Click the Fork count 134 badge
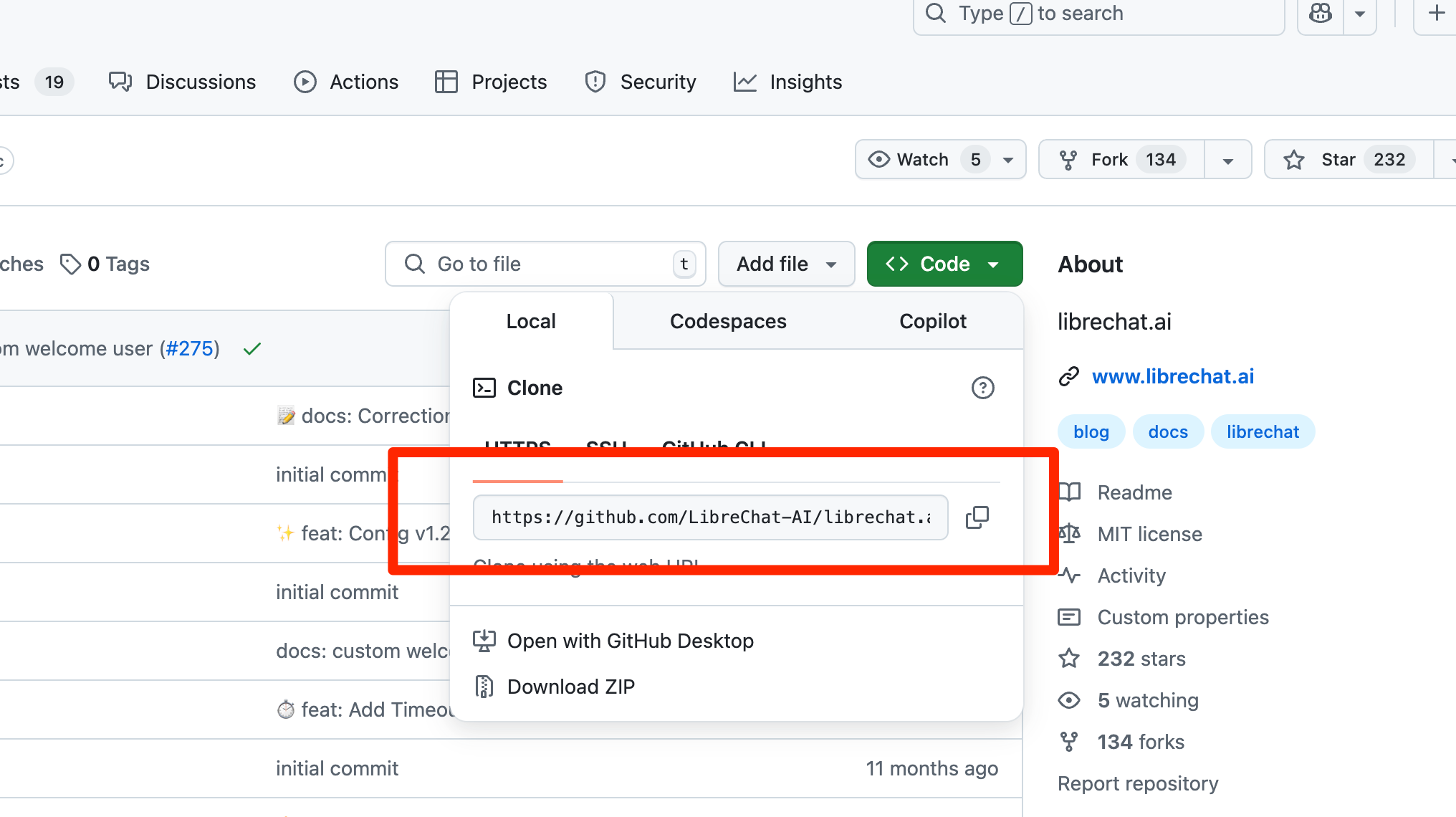The width and height of the screenshot is (1456, 817). 1161,159
